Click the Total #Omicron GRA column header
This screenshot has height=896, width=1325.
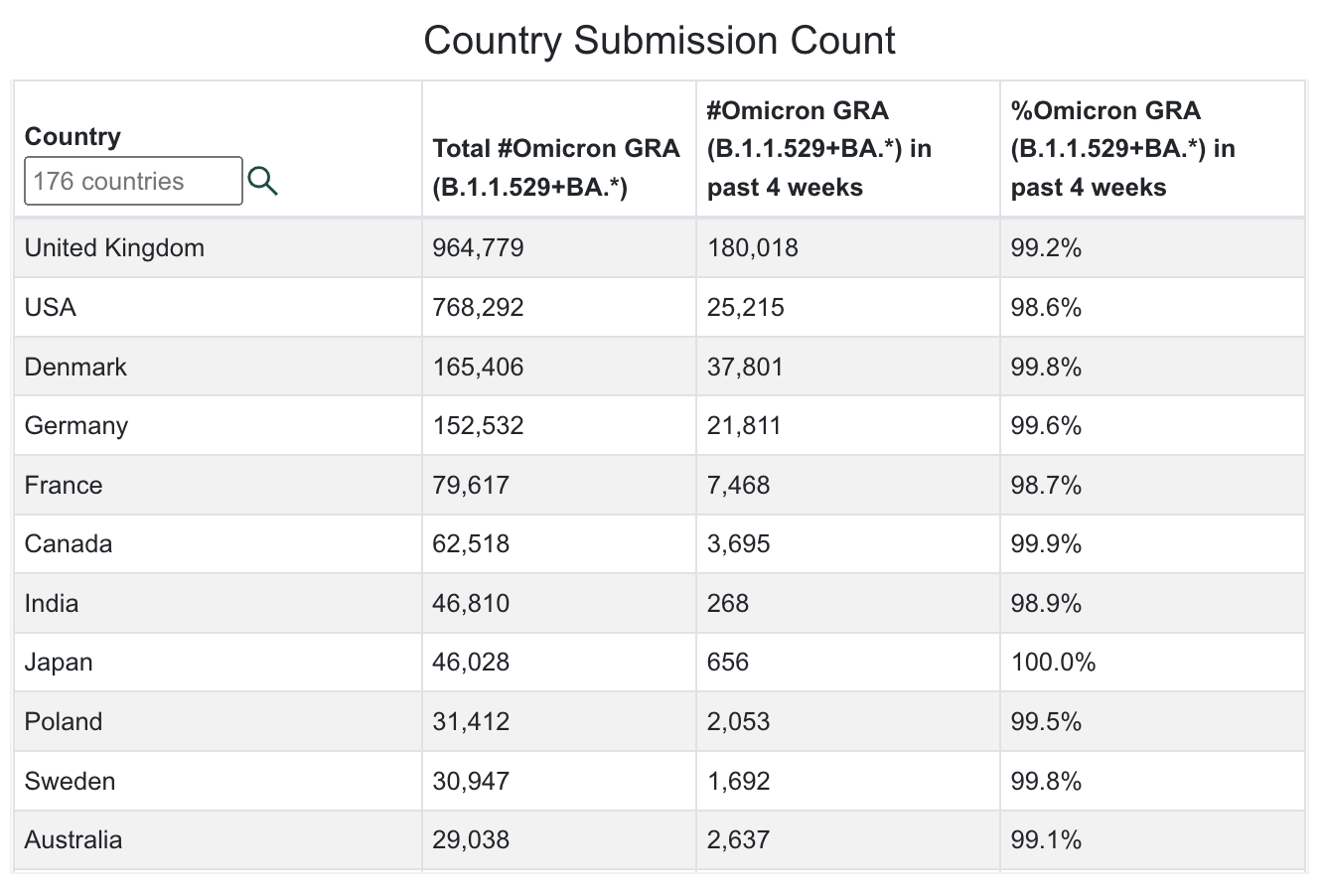pyautogui.click(x=556, y=167)
